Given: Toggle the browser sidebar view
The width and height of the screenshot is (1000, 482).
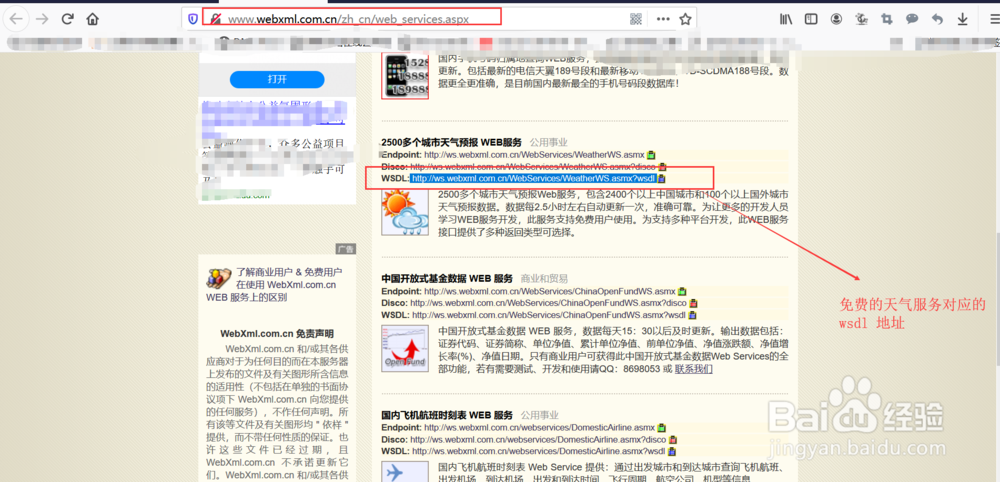Looking at the screenshot, I should (x=811, y=19).
